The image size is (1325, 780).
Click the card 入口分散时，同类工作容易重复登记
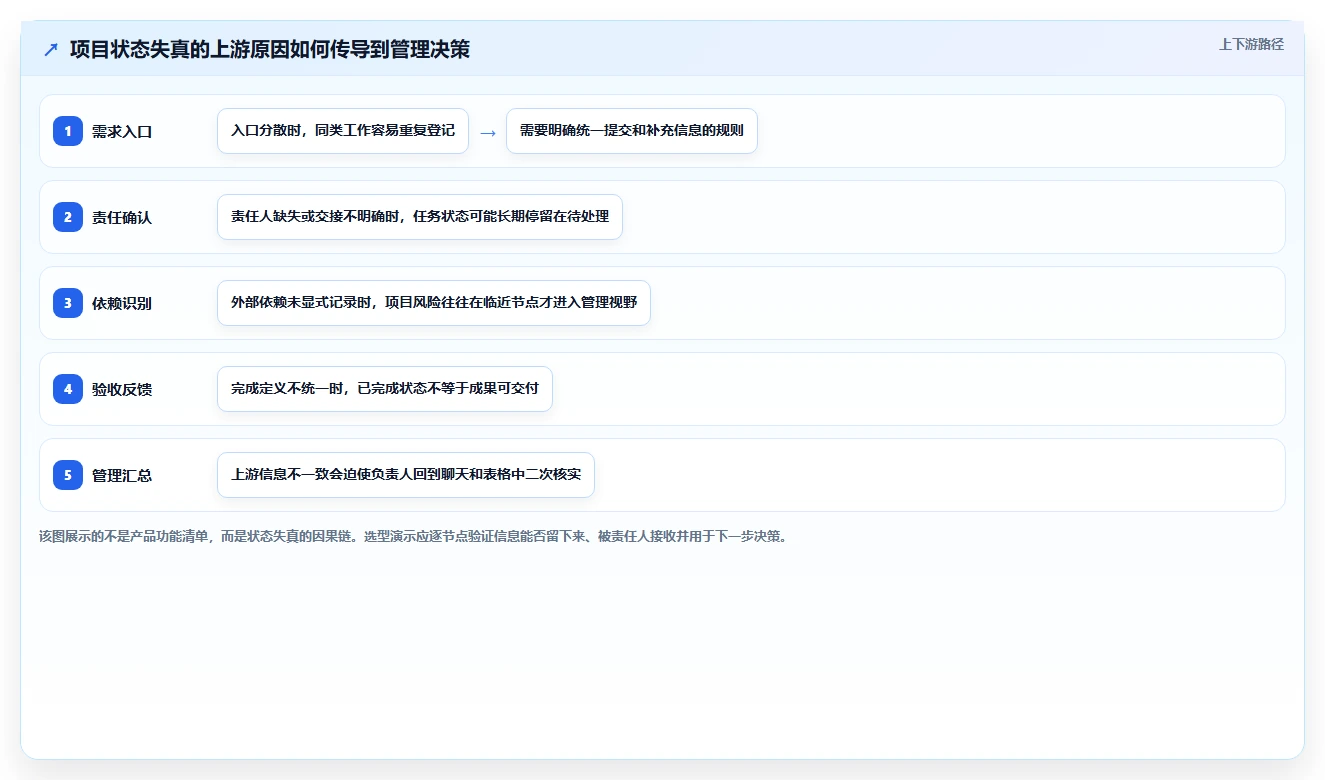343,131
